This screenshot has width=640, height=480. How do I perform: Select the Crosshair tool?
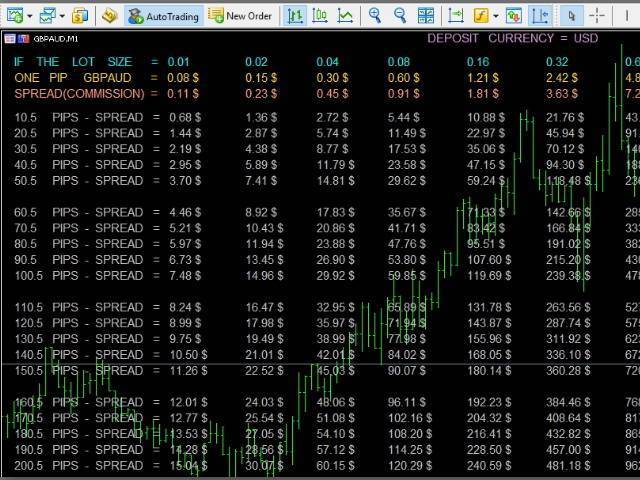coord(597,15)
